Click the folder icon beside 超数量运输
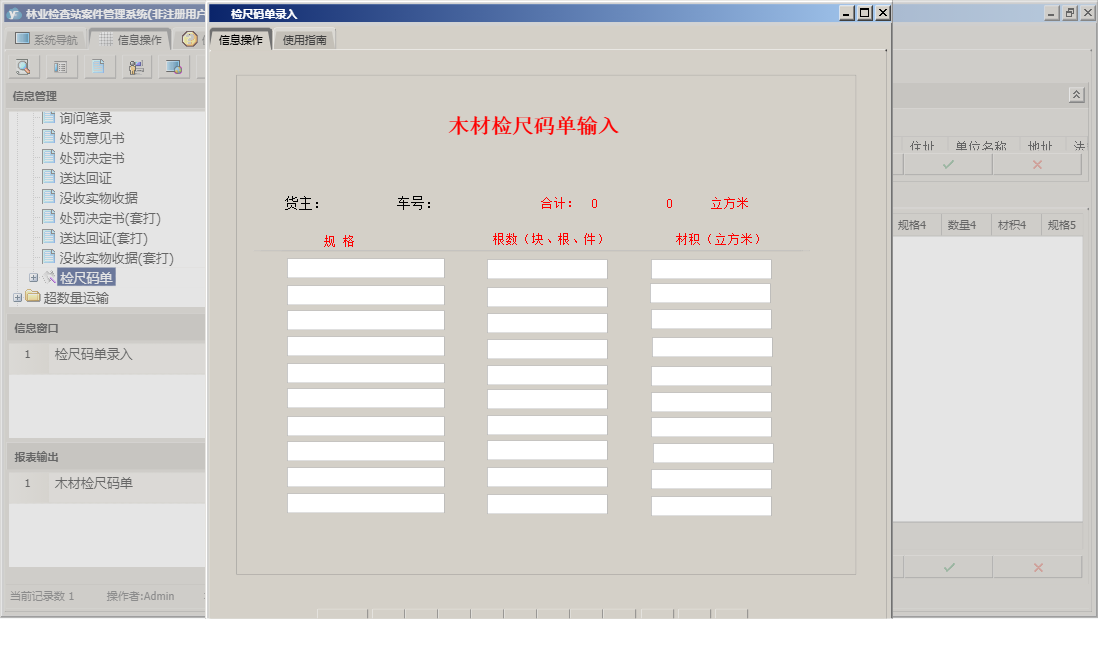1098x655 pixels. click(32, 297)
